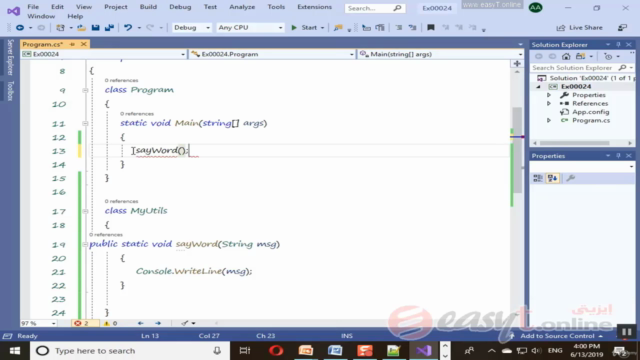The width and height of the screenshot is (640, 360).
Task: Click the Alphabetical sort icon in Properties
Action: pos(553,178)
